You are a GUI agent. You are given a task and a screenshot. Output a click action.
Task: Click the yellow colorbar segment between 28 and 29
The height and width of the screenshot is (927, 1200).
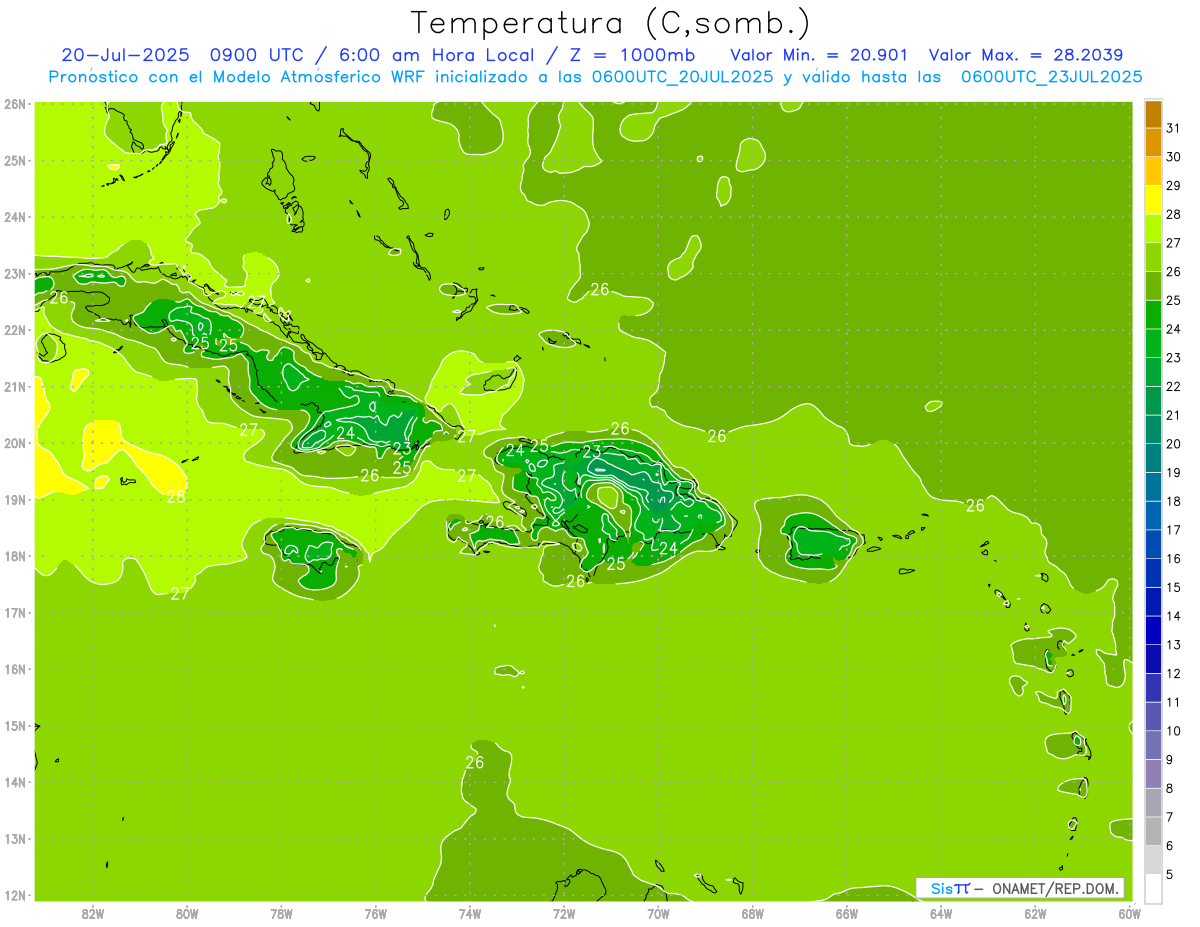click(x=1153, y=200)
